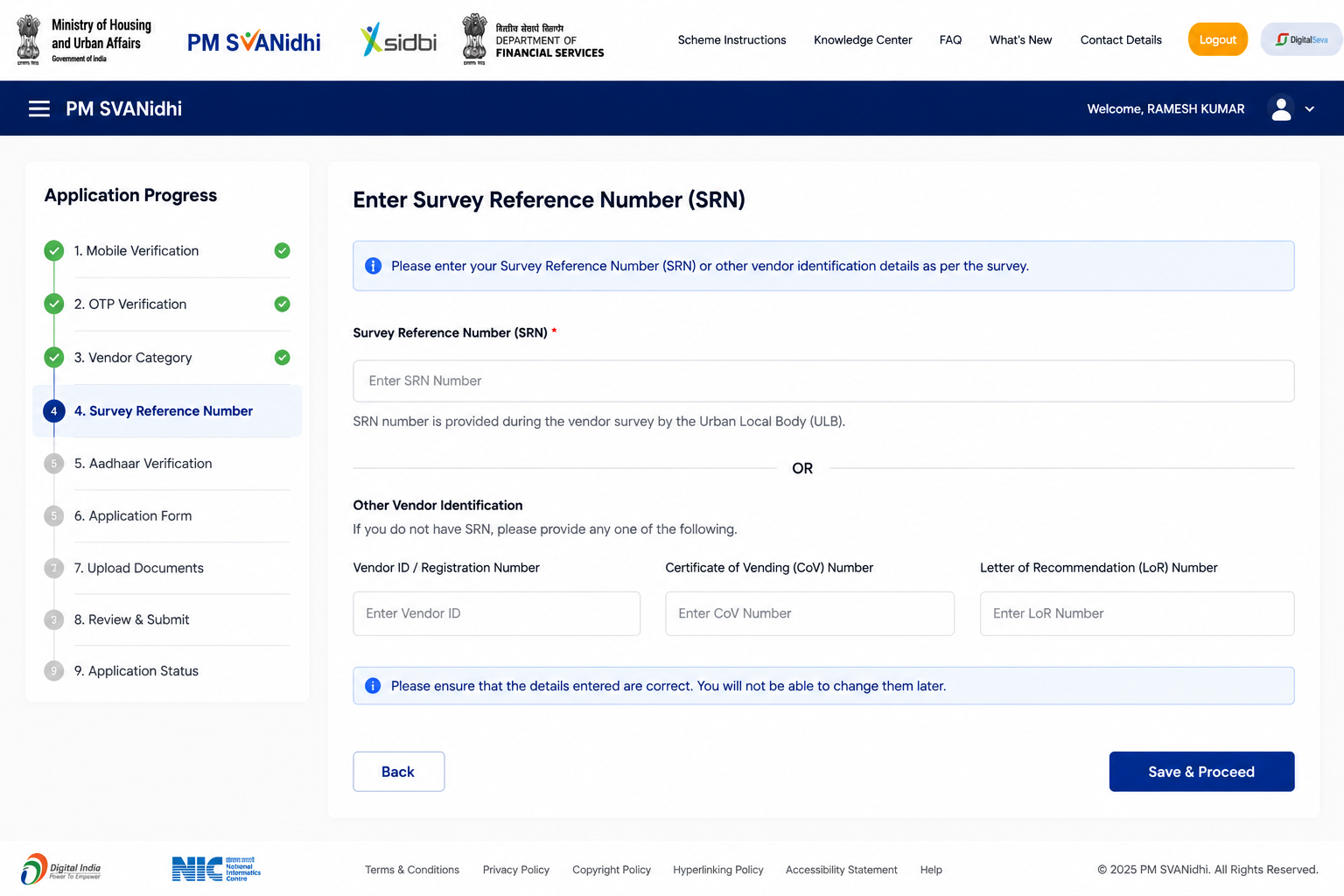This screenshot has height=896, width=1344.
Task: Click the info icon in the details-correct warning
Action: pyautogui.click(x=373, y=686)
